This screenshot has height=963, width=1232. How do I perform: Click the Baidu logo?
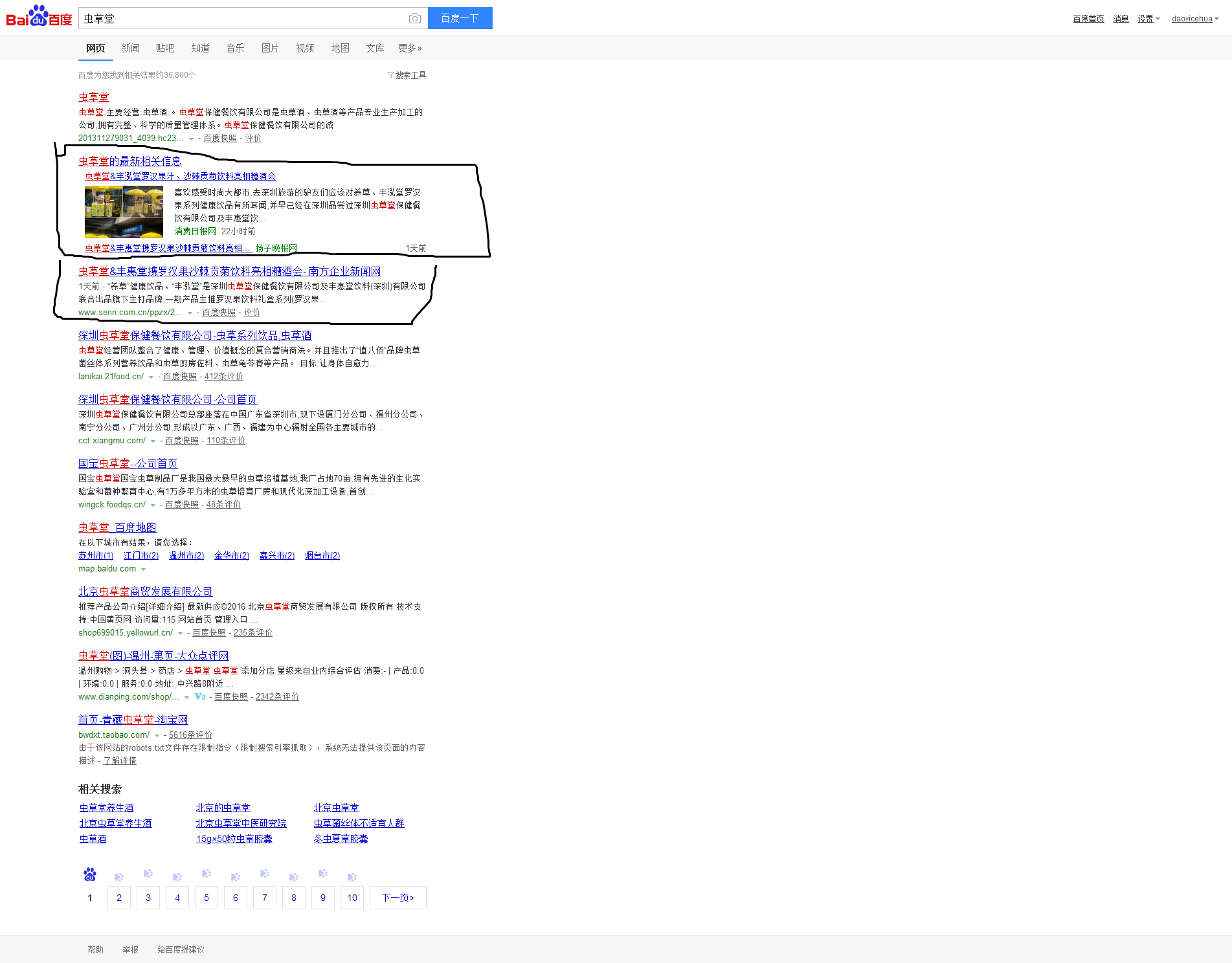39,16
